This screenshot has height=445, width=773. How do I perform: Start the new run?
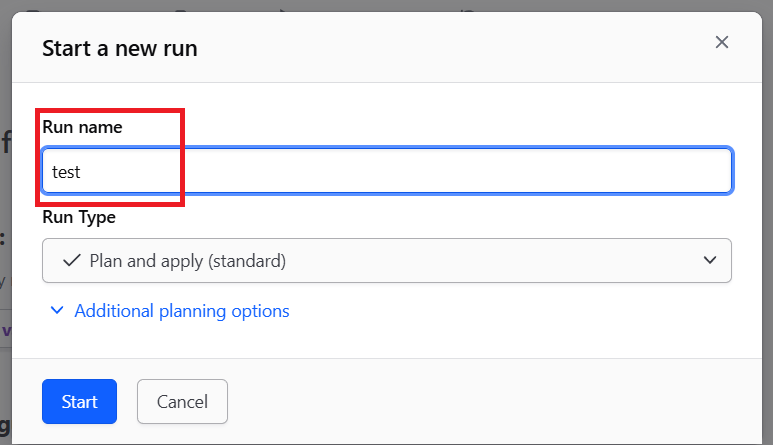(x=79, y=402)
